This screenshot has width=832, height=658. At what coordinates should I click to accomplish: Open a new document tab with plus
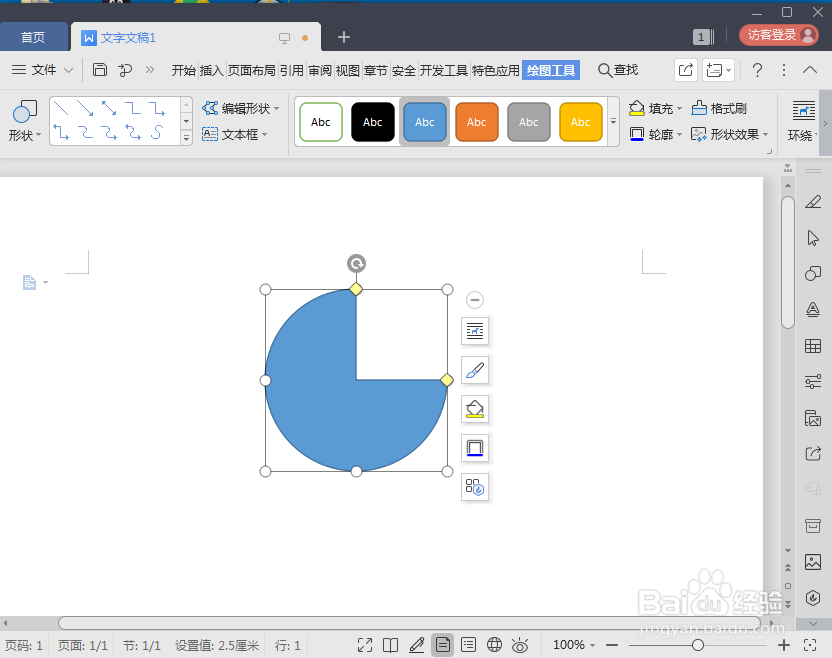point(344,37)
